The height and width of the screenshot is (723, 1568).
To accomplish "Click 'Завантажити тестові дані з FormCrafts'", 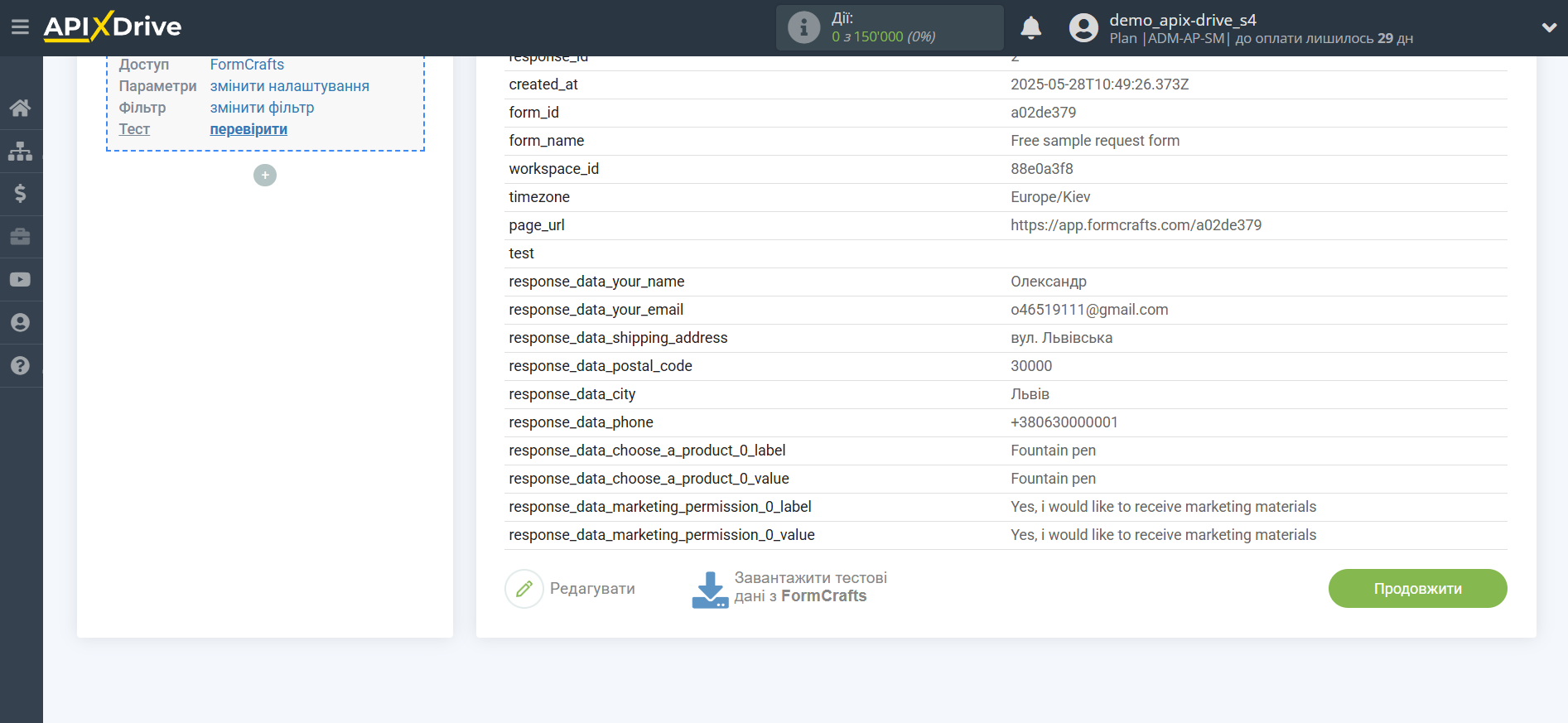I will pyautogui.click(x=810, y=587).
